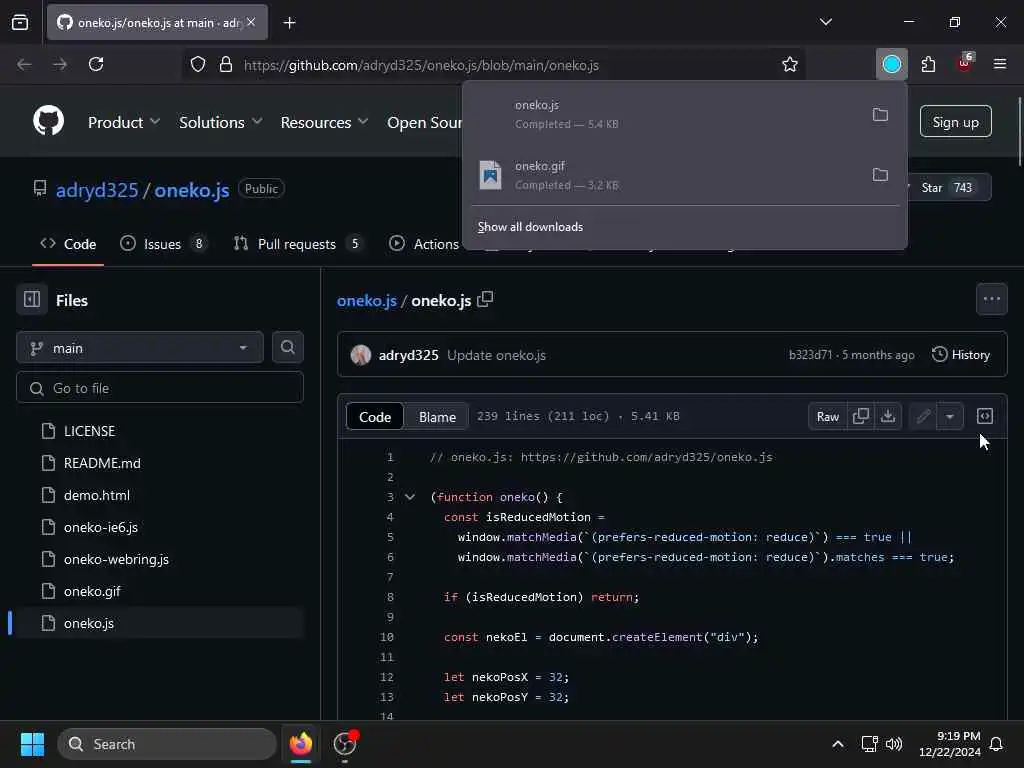Open the more file actions ellipsis
This screenshot has width=1024, height=768.
coord(991,299)
